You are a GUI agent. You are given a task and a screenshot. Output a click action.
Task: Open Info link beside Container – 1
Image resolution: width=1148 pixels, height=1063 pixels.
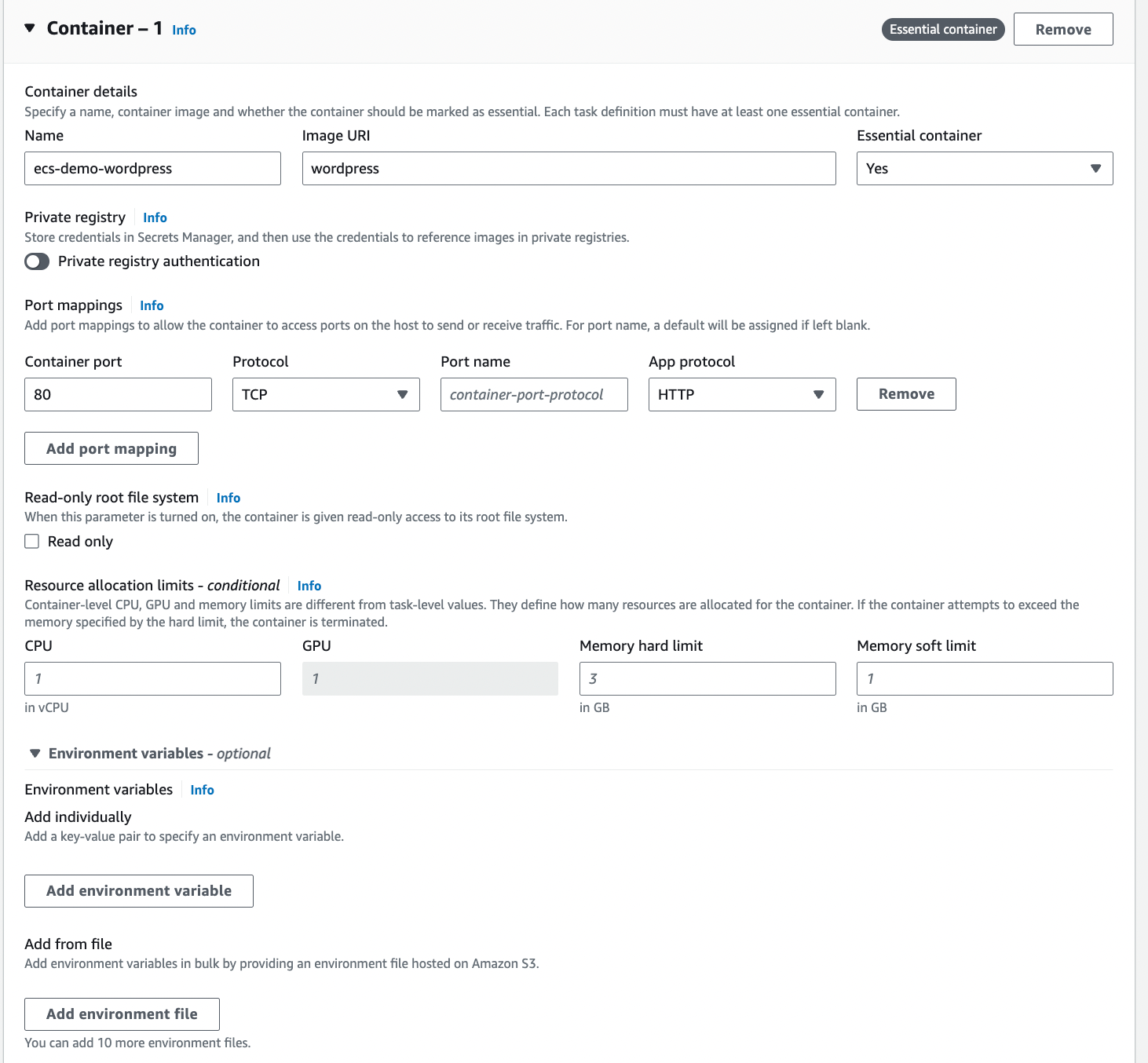184,30
